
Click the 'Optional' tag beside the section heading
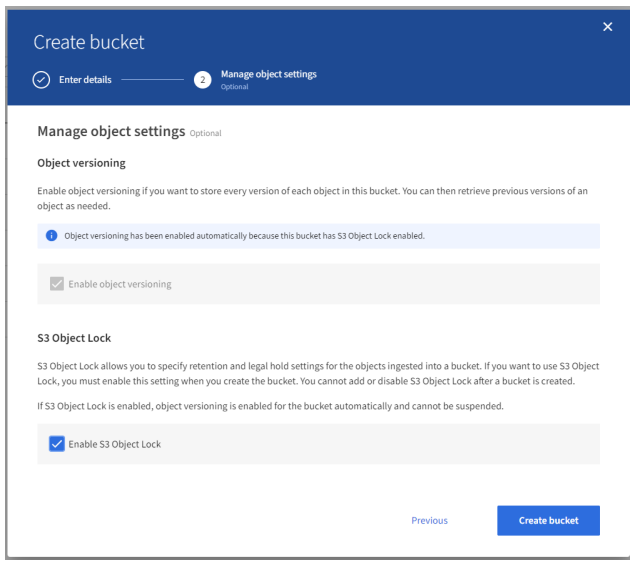(203, 133)
